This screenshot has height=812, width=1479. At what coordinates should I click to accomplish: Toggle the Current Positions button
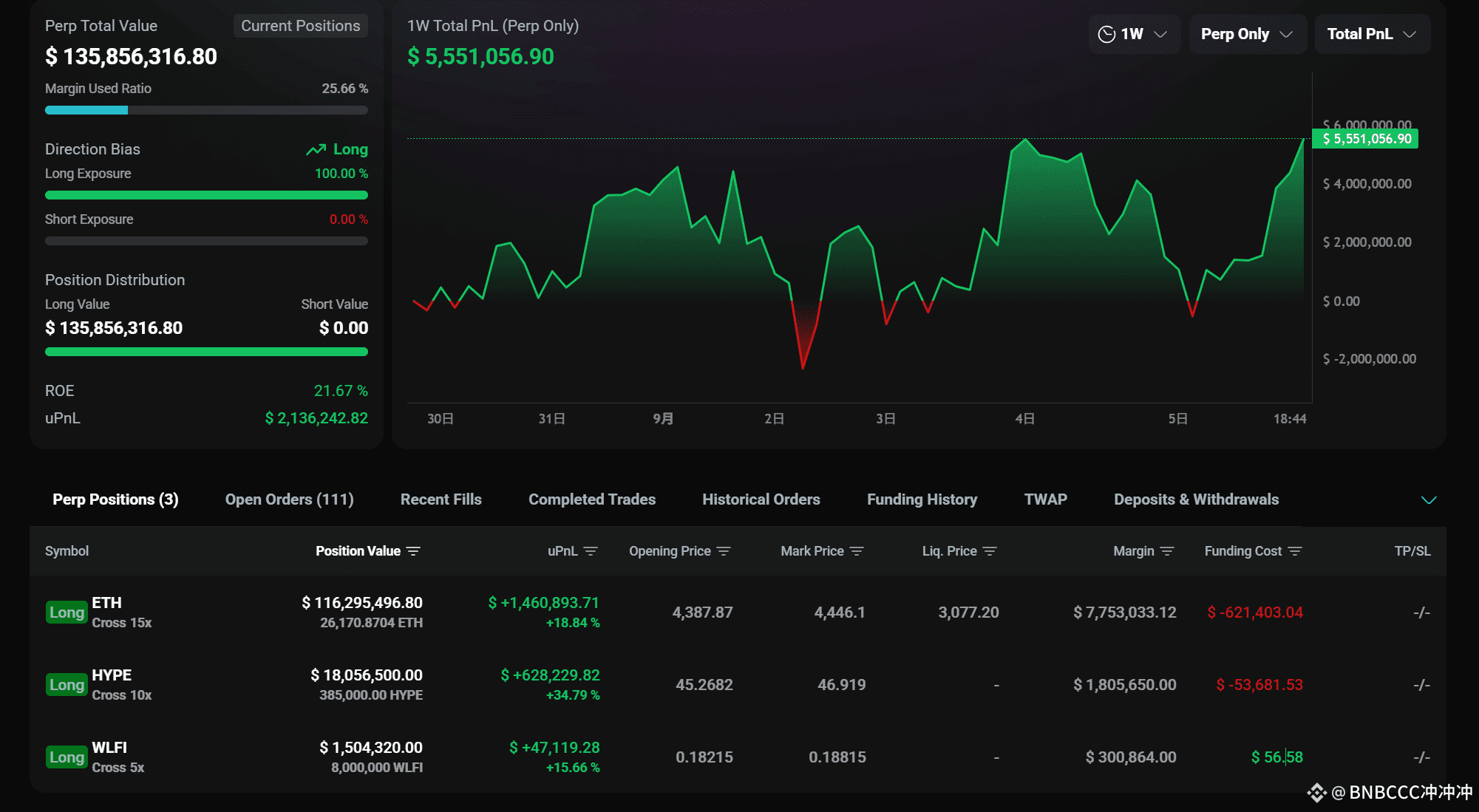coord(300,26)
